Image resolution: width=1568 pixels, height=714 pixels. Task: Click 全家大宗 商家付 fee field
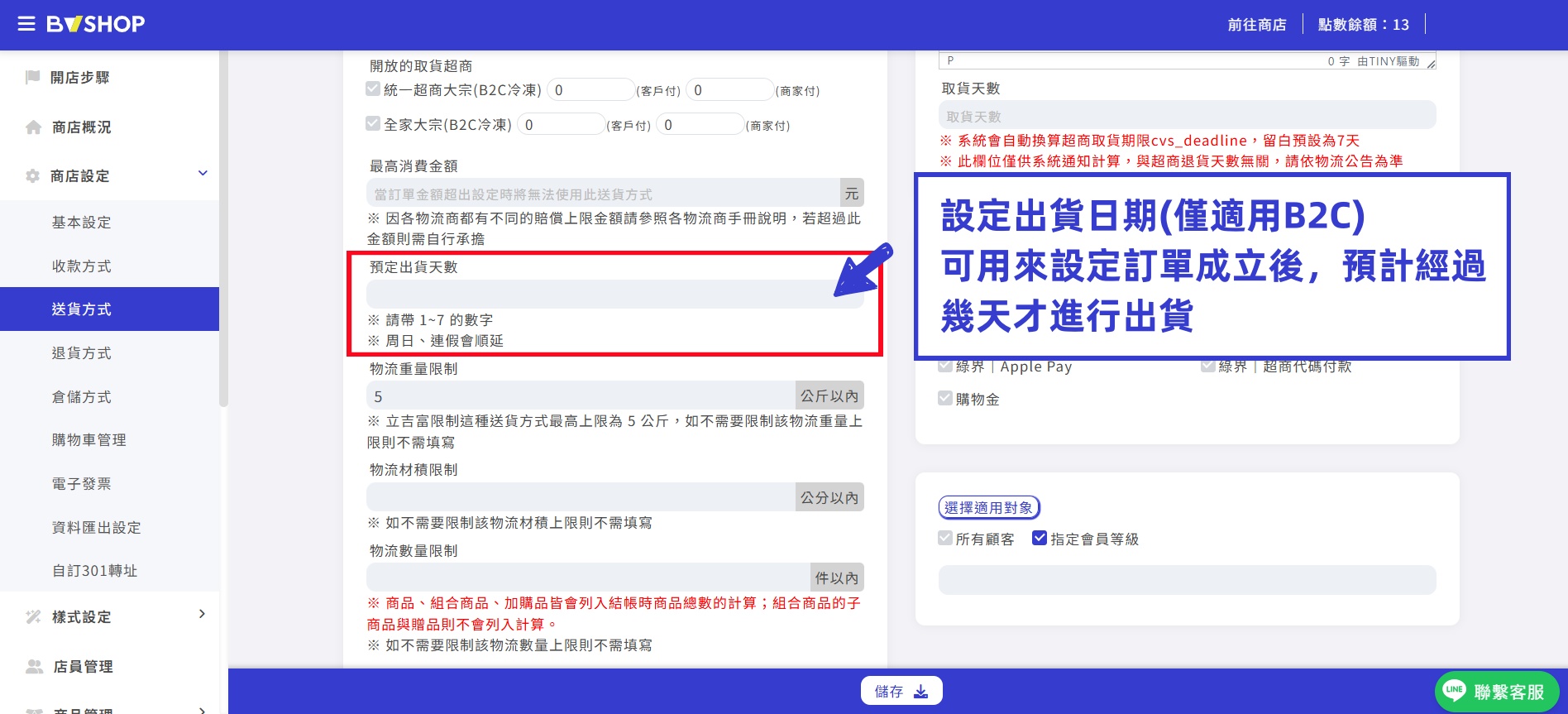pyautogui.click(x=701, y=124)
